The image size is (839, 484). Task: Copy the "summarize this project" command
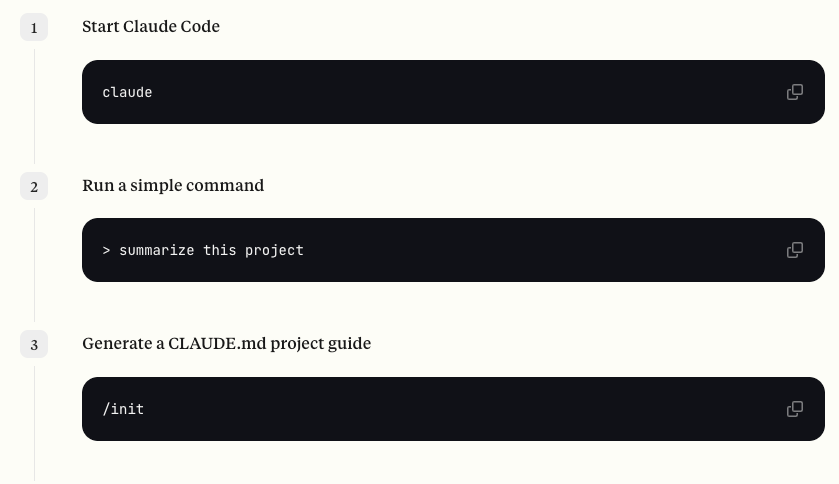(x=795, y=250)
